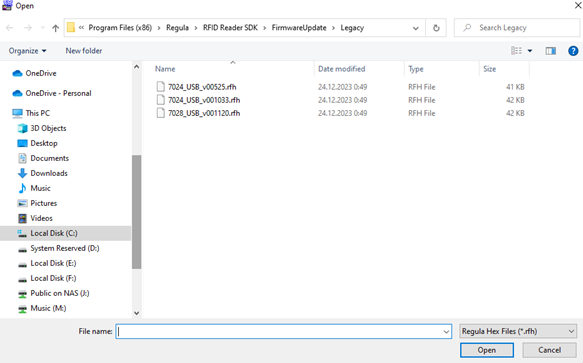Click New folder in the toolbar
This screenshot has width=583, height=363.
click(84, 51)
